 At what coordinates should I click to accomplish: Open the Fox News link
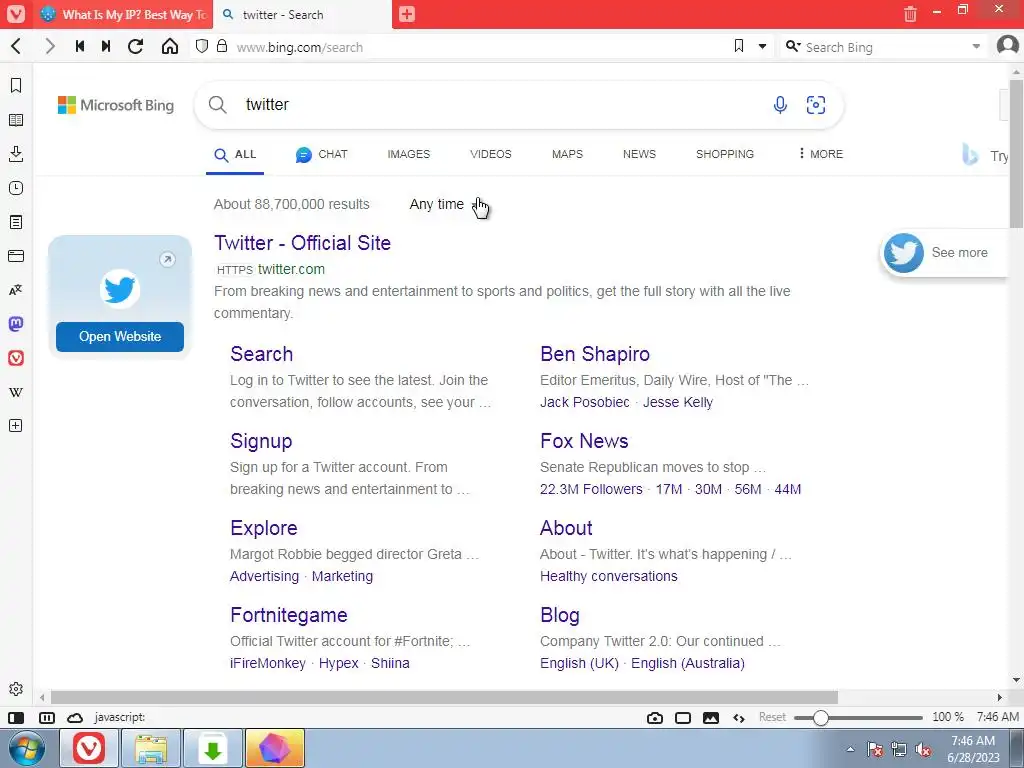(x=584, y=441)
